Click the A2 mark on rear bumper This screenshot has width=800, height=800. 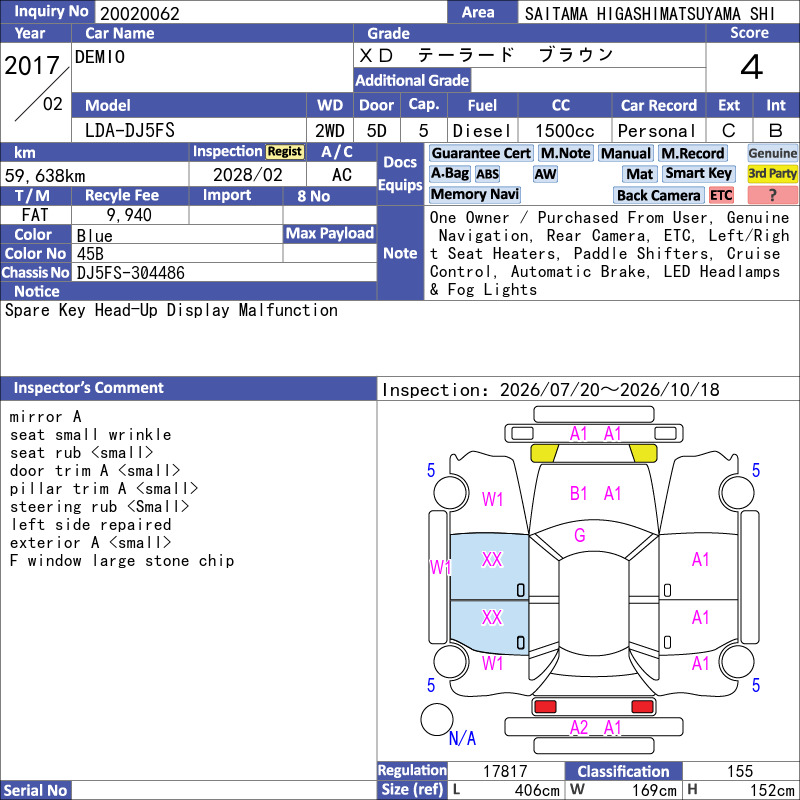click(x=579, y=727)
